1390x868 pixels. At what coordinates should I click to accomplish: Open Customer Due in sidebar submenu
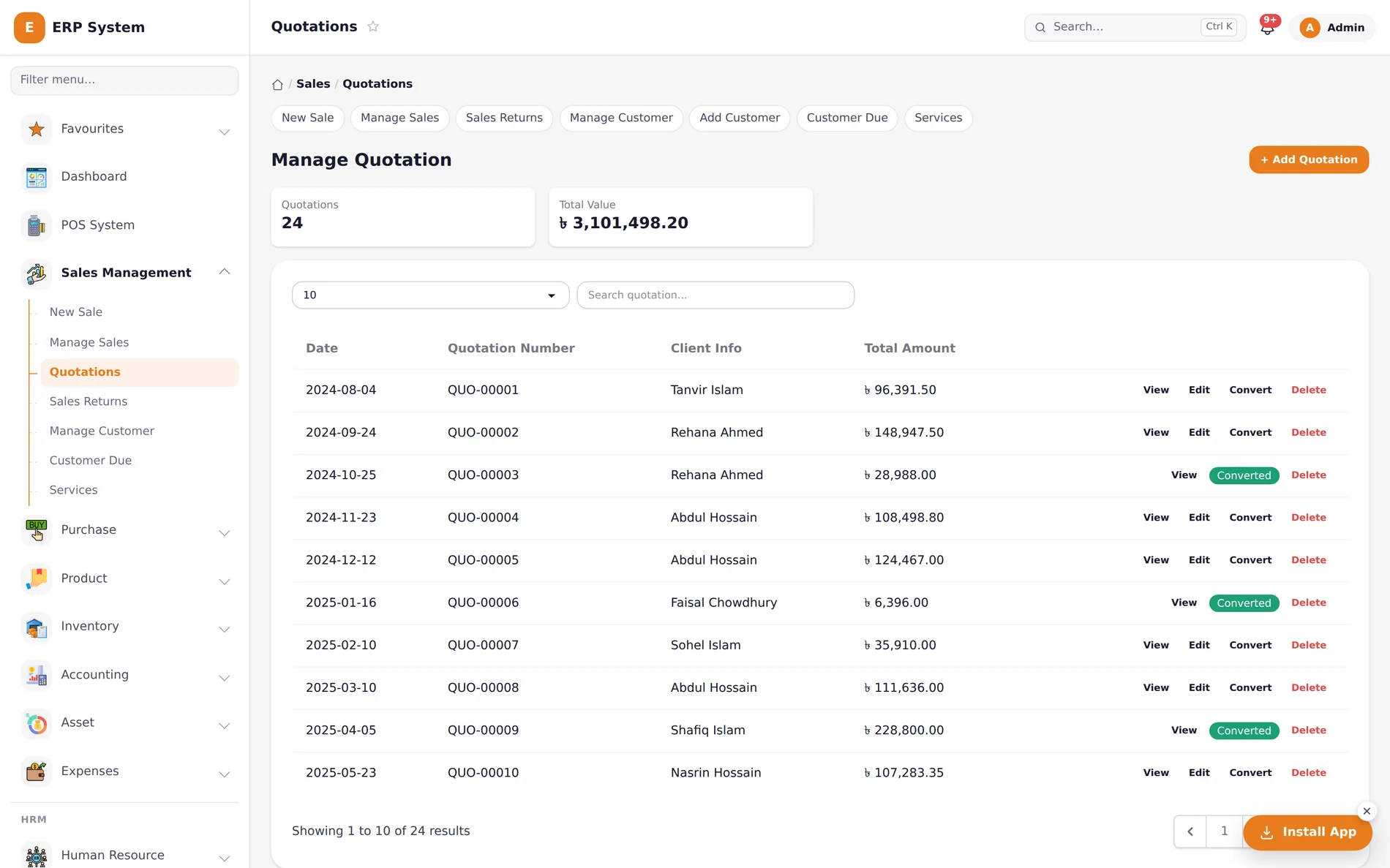click(x=91, y=461)
